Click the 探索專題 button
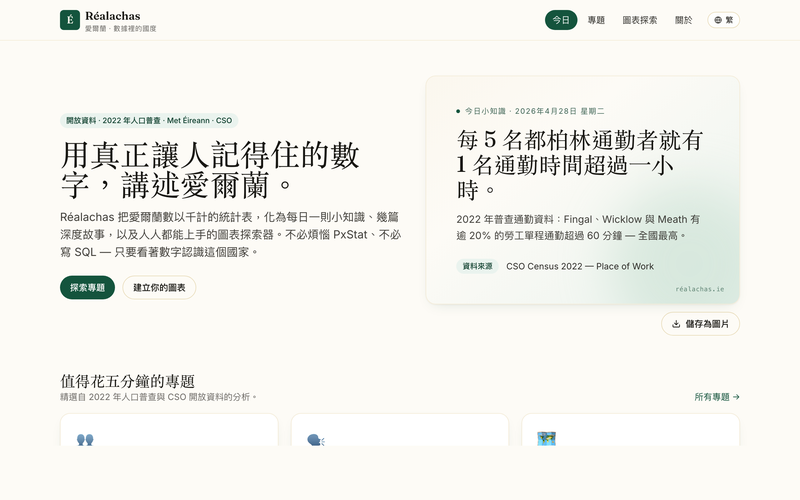This screenshot has width=800, height=500. (x=87, y=287)
